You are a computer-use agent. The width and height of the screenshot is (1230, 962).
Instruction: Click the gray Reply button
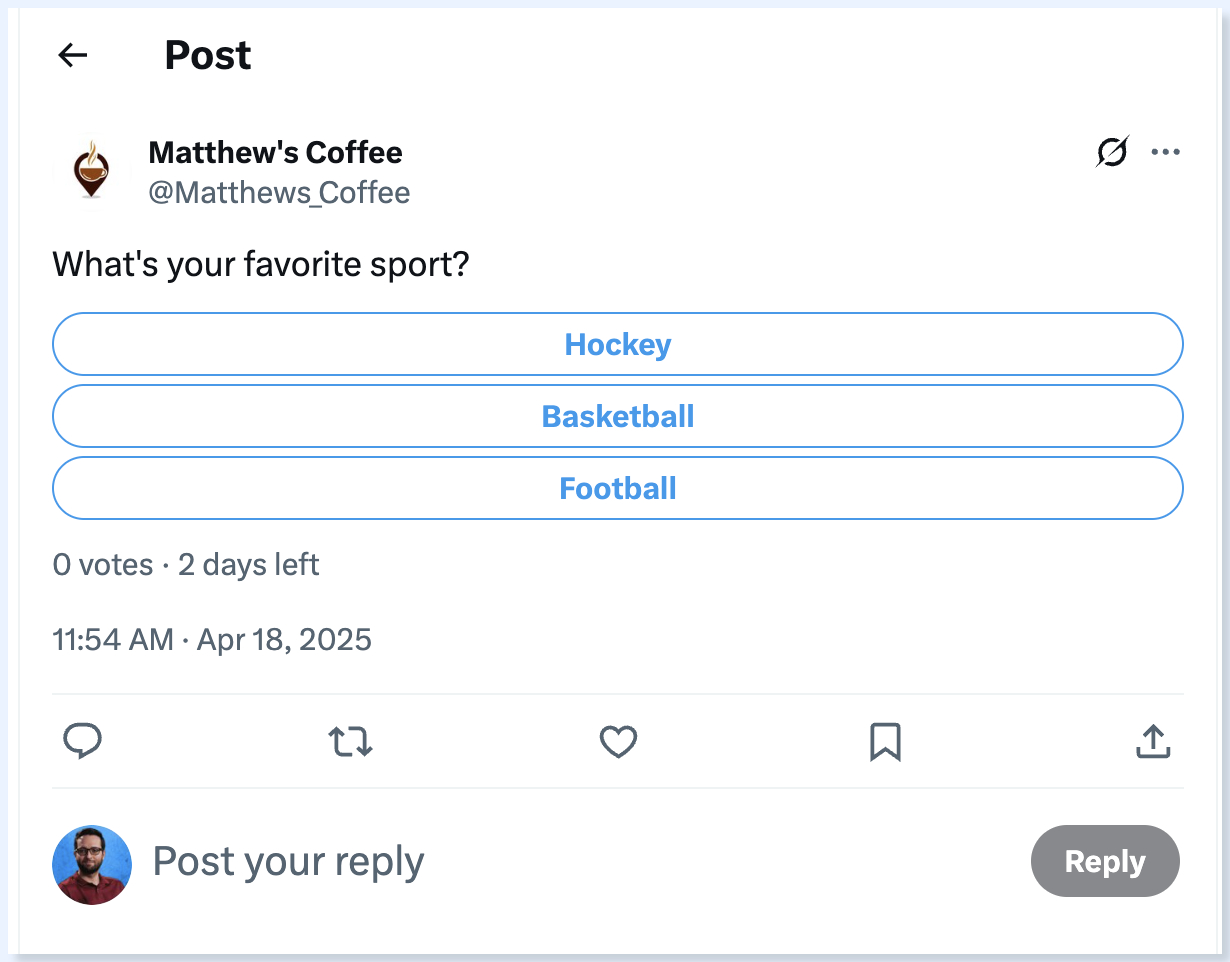(x=1105, y=861)
